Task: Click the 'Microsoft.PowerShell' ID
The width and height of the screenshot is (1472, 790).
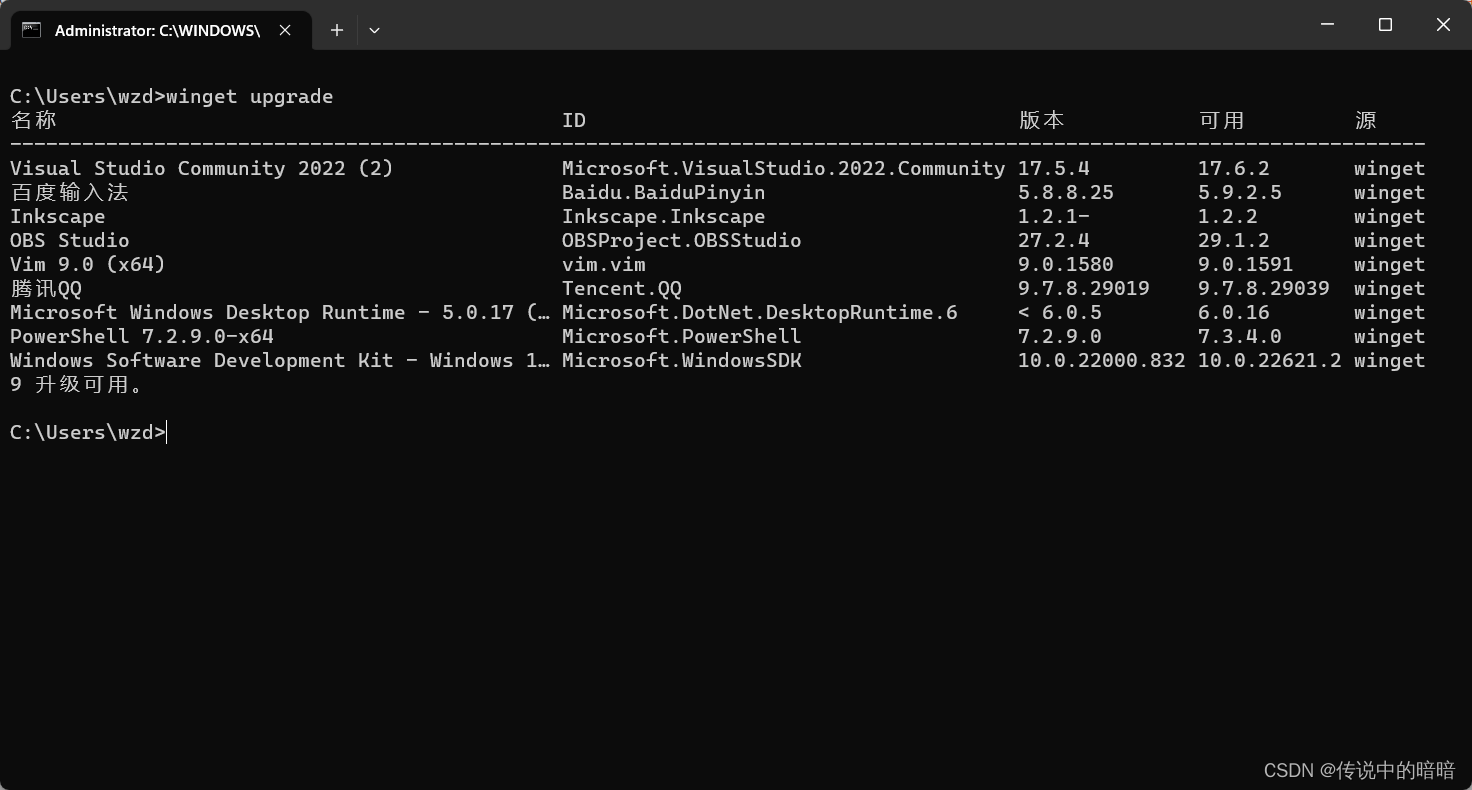Action: point(682,336)
